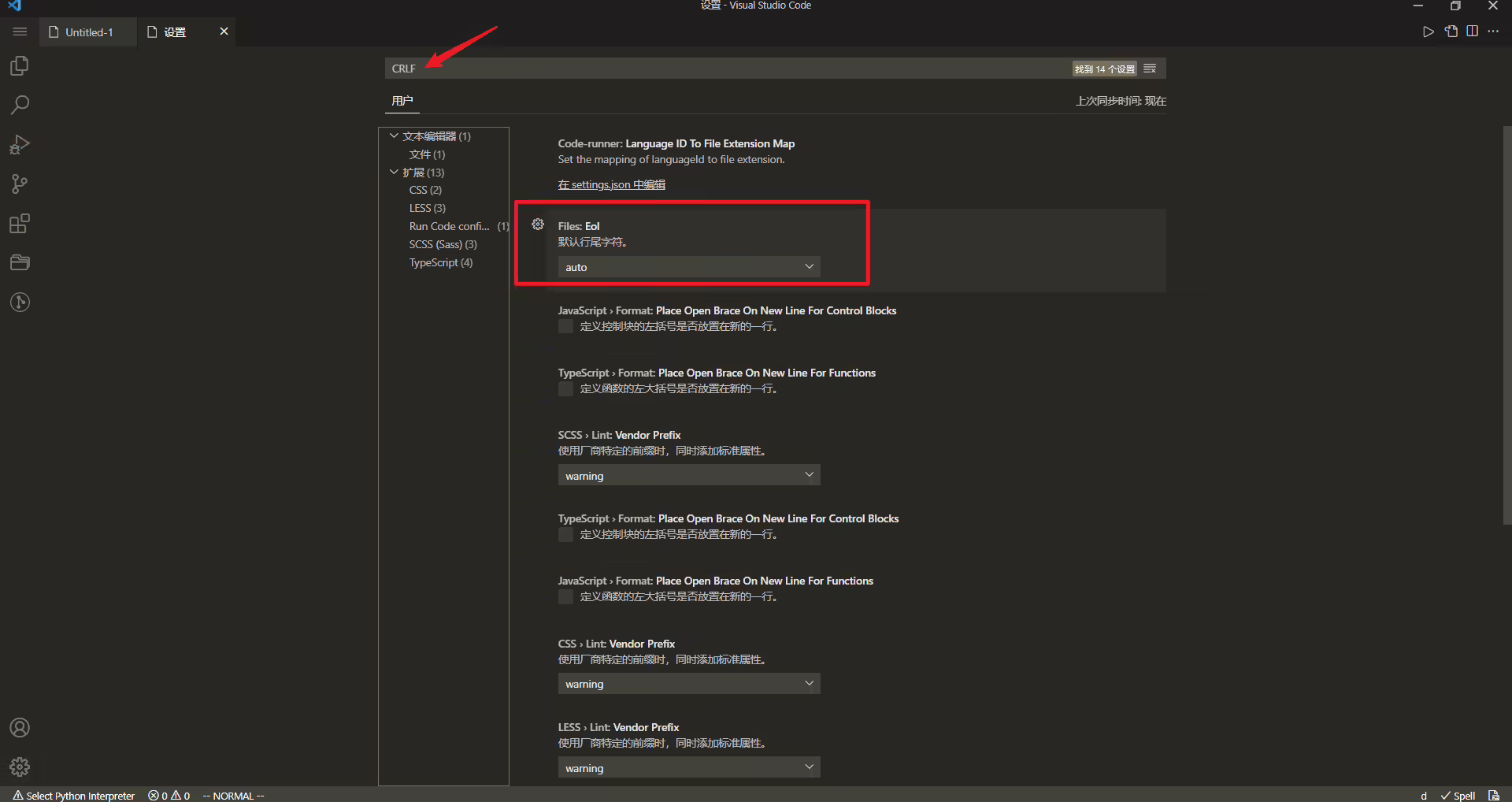Click the Split Editor icon

pos(1472,32)
